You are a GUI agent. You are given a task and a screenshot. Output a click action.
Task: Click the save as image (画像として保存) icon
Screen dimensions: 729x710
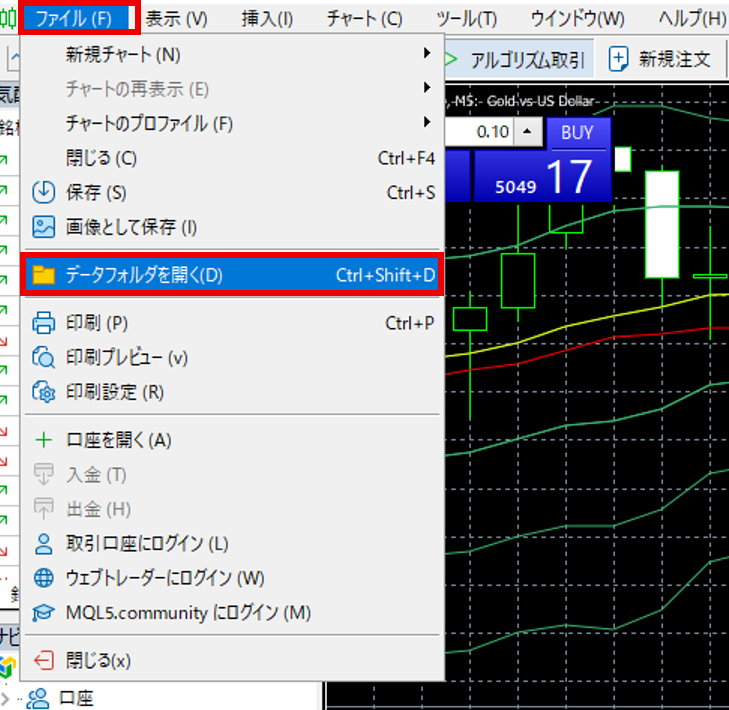point(43,227)
